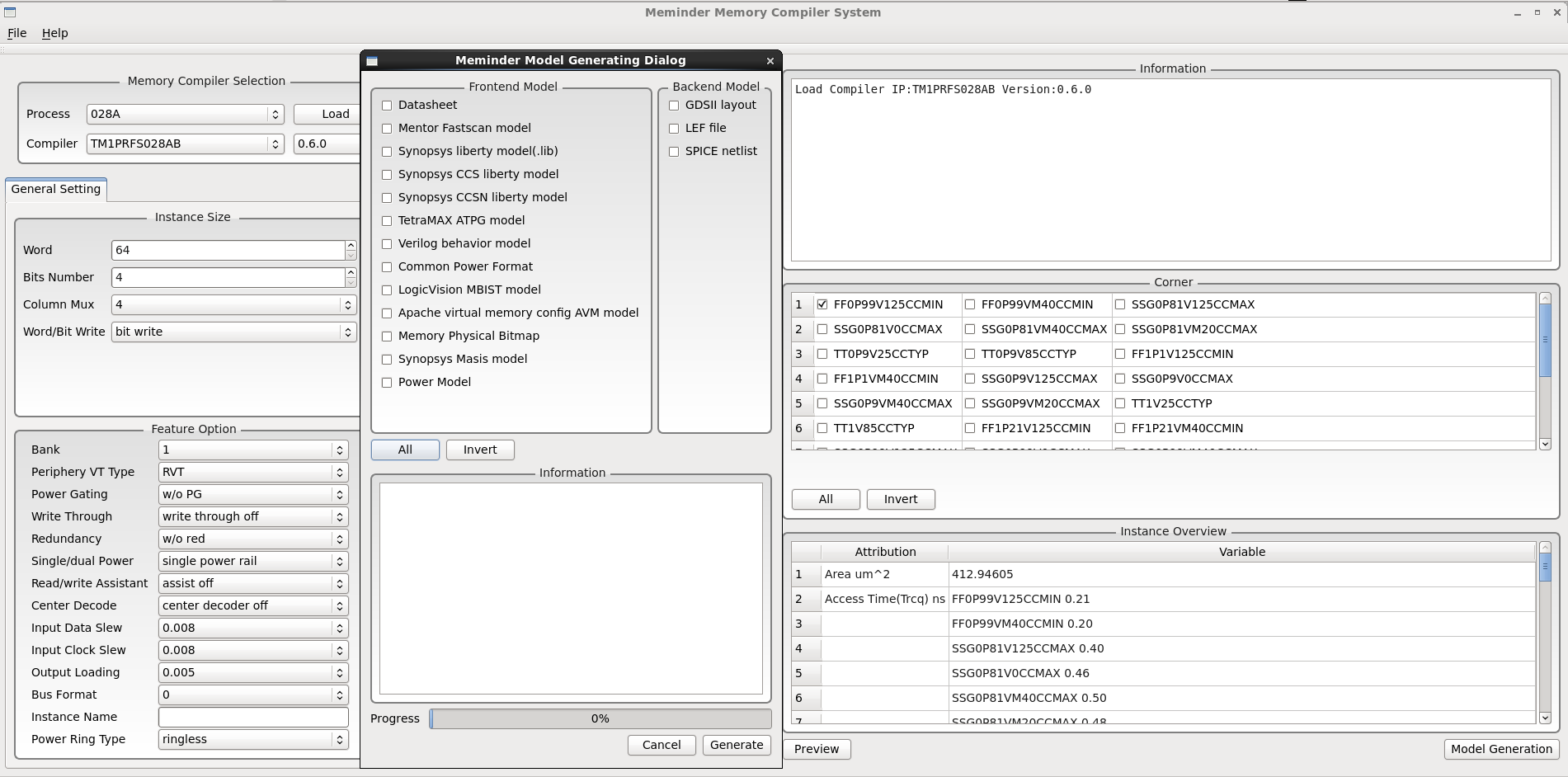1568x777 pixels.
Task: Enable the Datasheet checkbox
Action: pyautogui.click(x=387, y=106)
